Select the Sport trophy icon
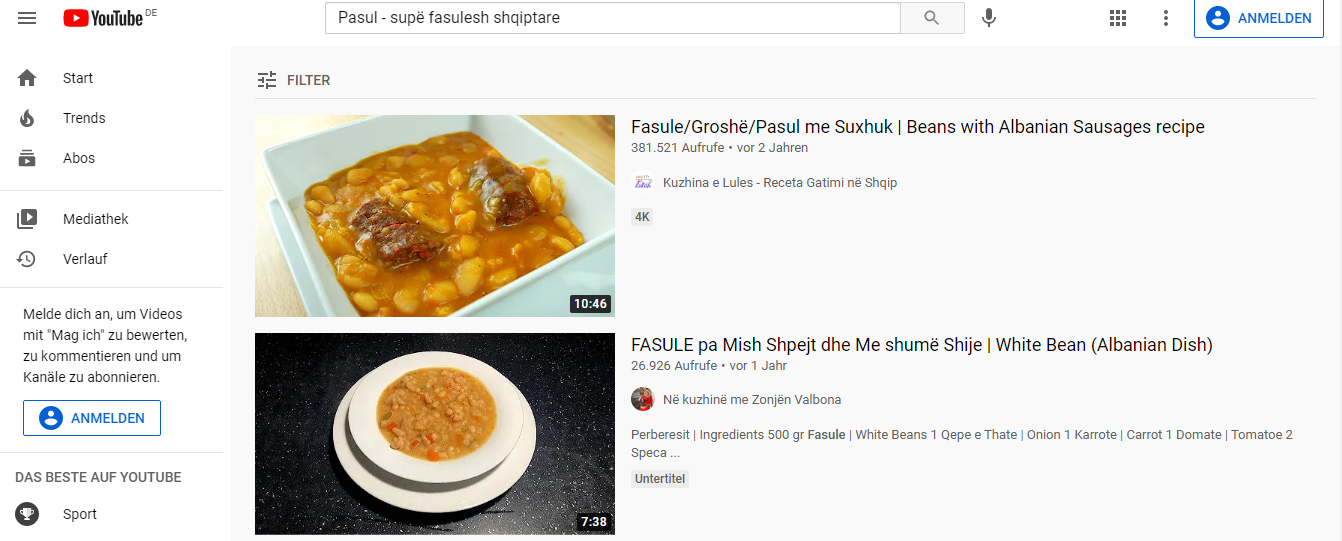This screenshot has width=1342, height=541. point(27,514)
